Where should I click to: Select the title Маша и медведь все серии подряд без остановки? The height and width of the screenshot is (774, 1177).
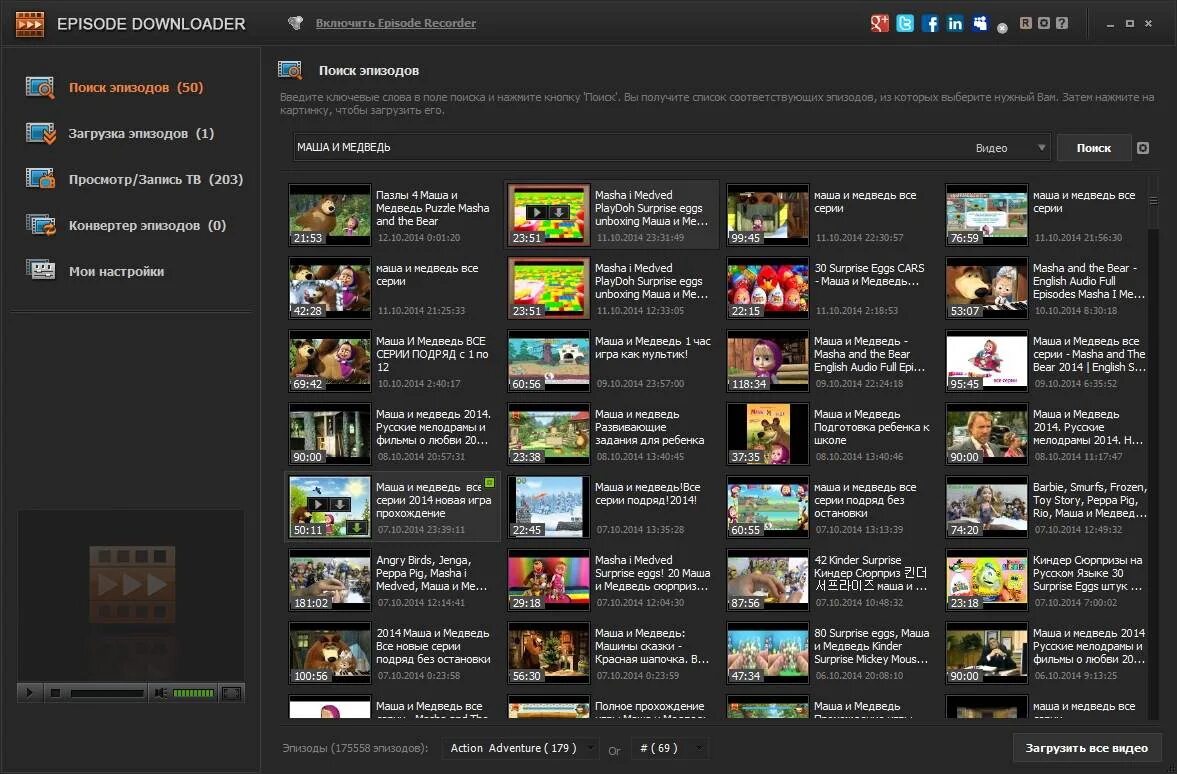(865, 500)
